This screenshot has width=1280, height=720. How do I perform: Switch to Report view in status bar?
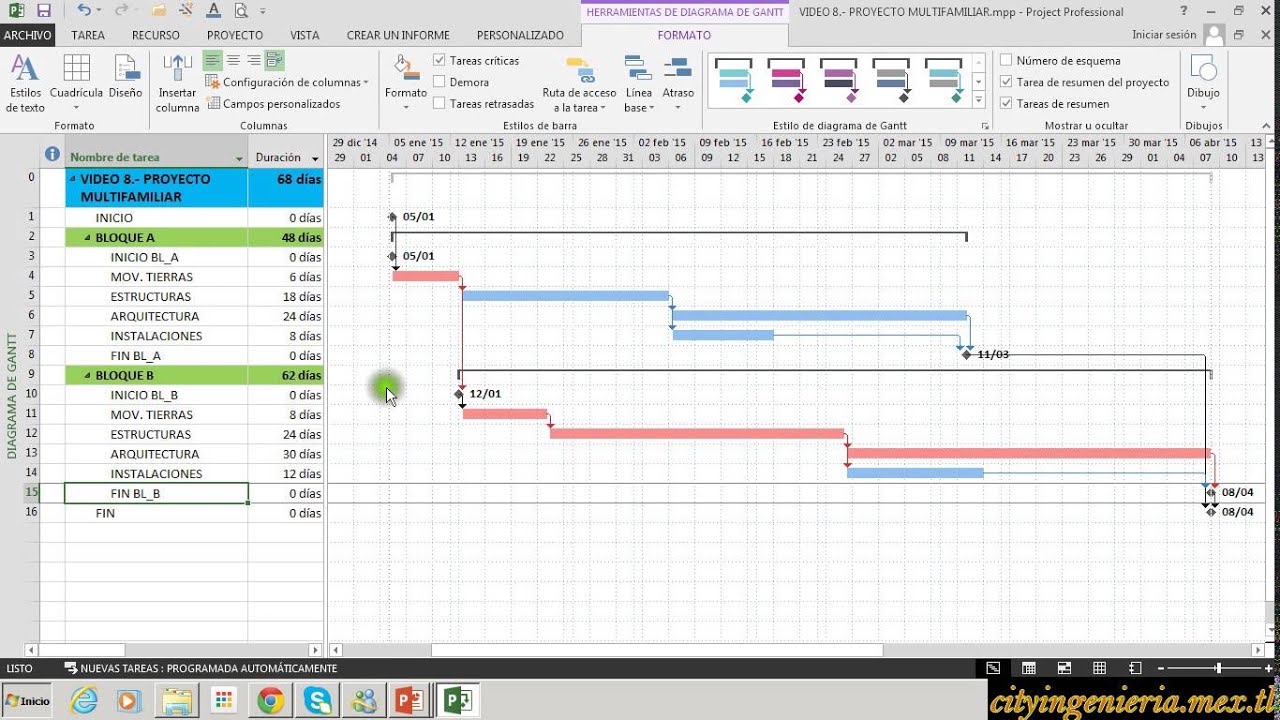[x=1135, y=668]
